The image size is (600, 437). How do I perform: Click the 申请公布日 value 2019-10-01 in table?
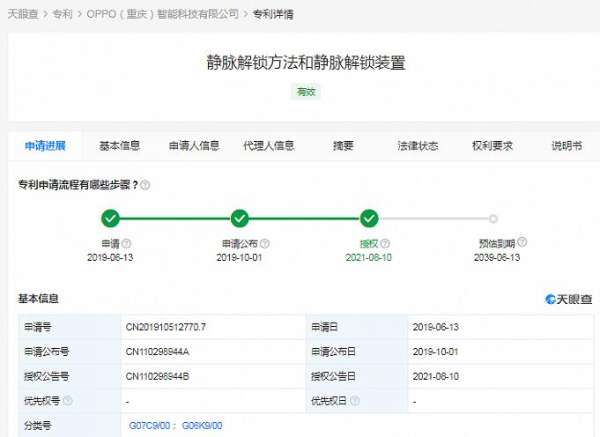coord(435,352)
